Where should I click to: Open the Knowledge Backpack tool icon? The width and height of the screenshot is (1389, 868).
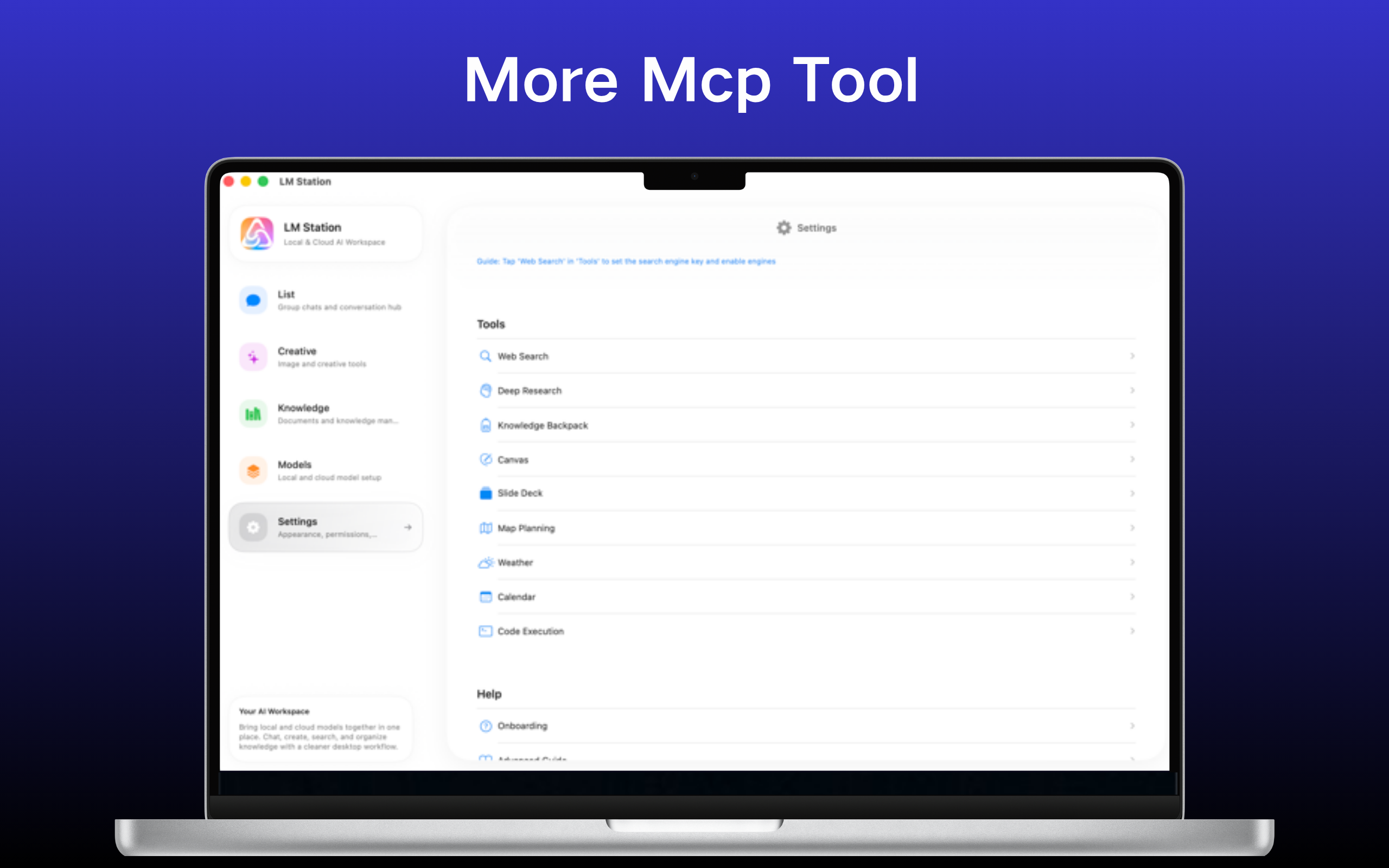coord(485,425)
